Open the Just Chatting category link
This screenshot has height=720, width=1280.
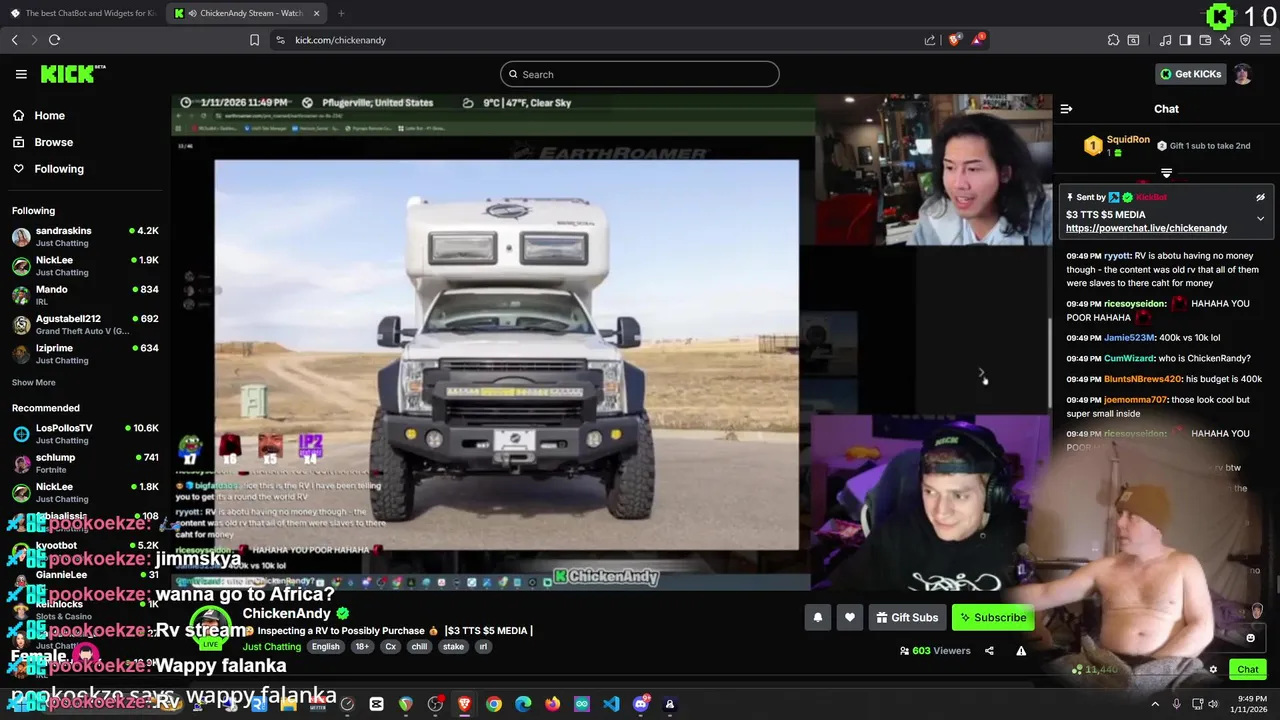(x=272, y=647)
